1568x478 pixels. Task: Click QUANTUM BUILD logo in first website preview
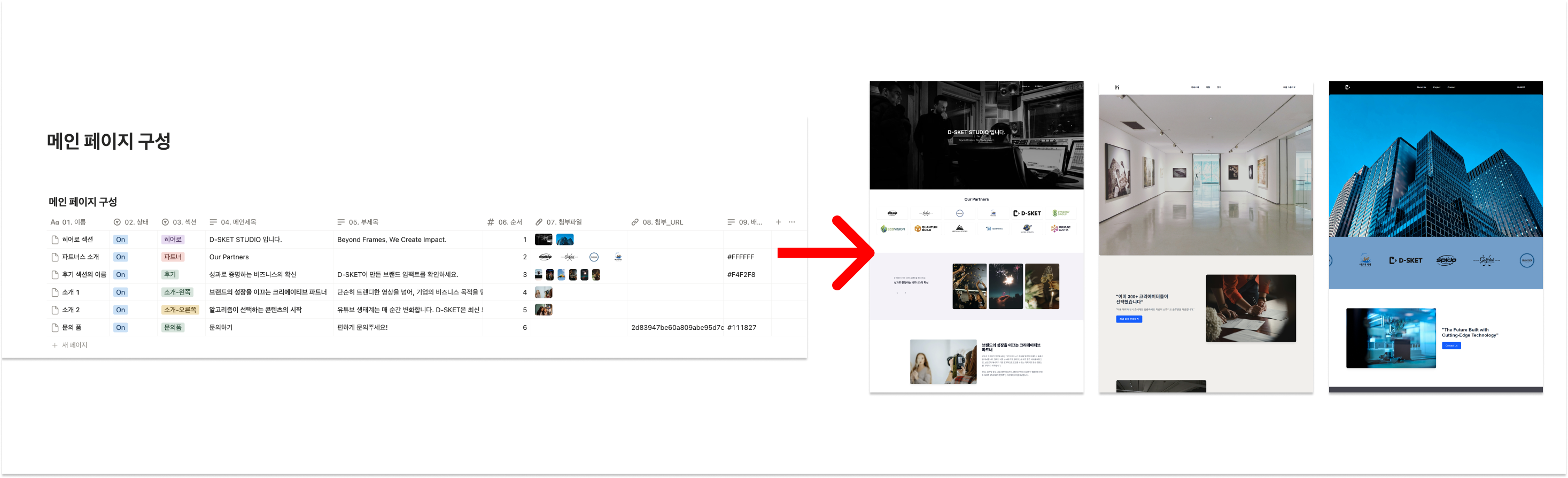click(x=926, y=229)
